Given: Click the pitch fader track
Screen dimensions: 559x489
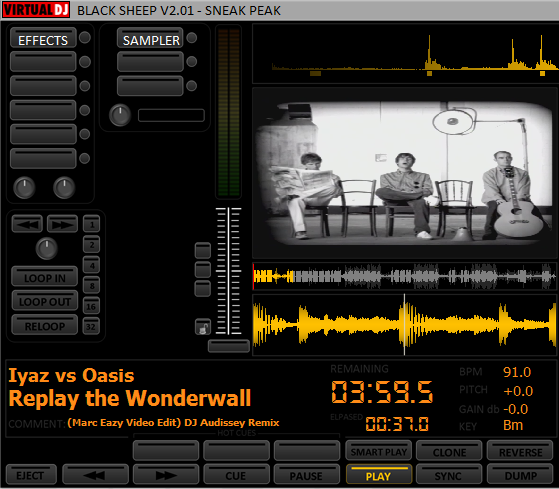Looking at the screenshot, I should point(229,271).
